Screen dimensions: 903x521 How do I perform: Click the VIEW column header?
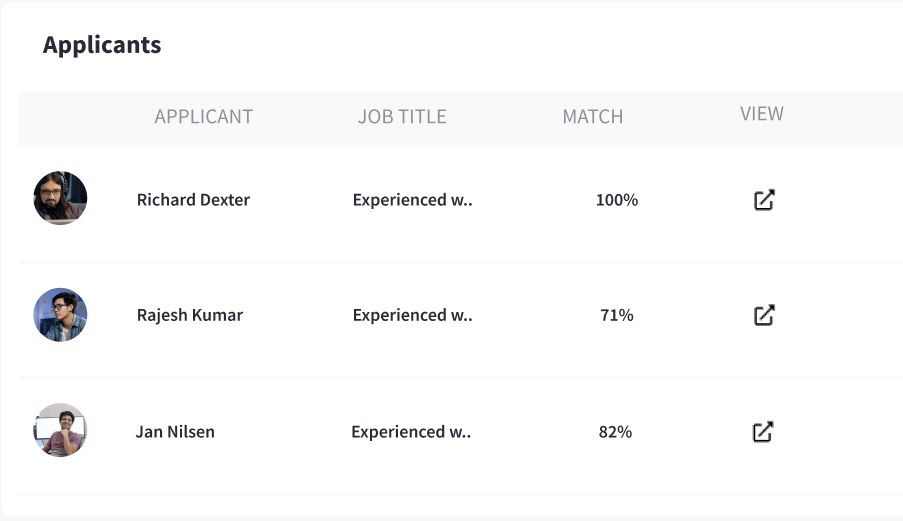pyautogui.click(x=762, y=114)
